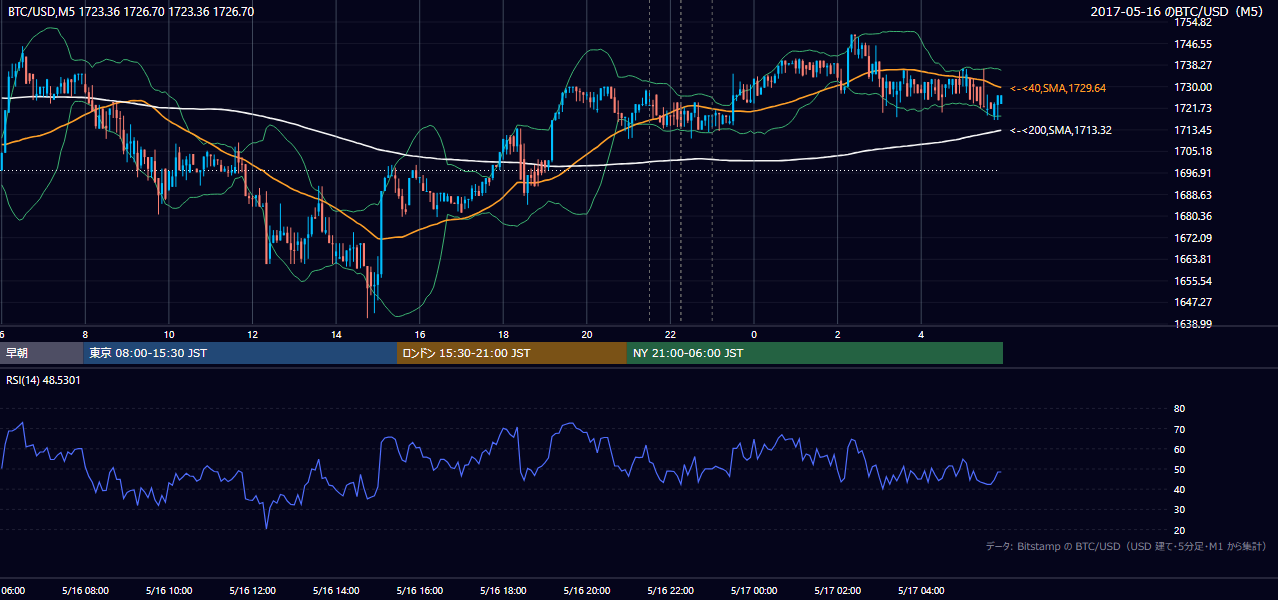The image size is (1278, 600).
Task: Click RSI axis level 50
Action: [x=1179, y=469]
